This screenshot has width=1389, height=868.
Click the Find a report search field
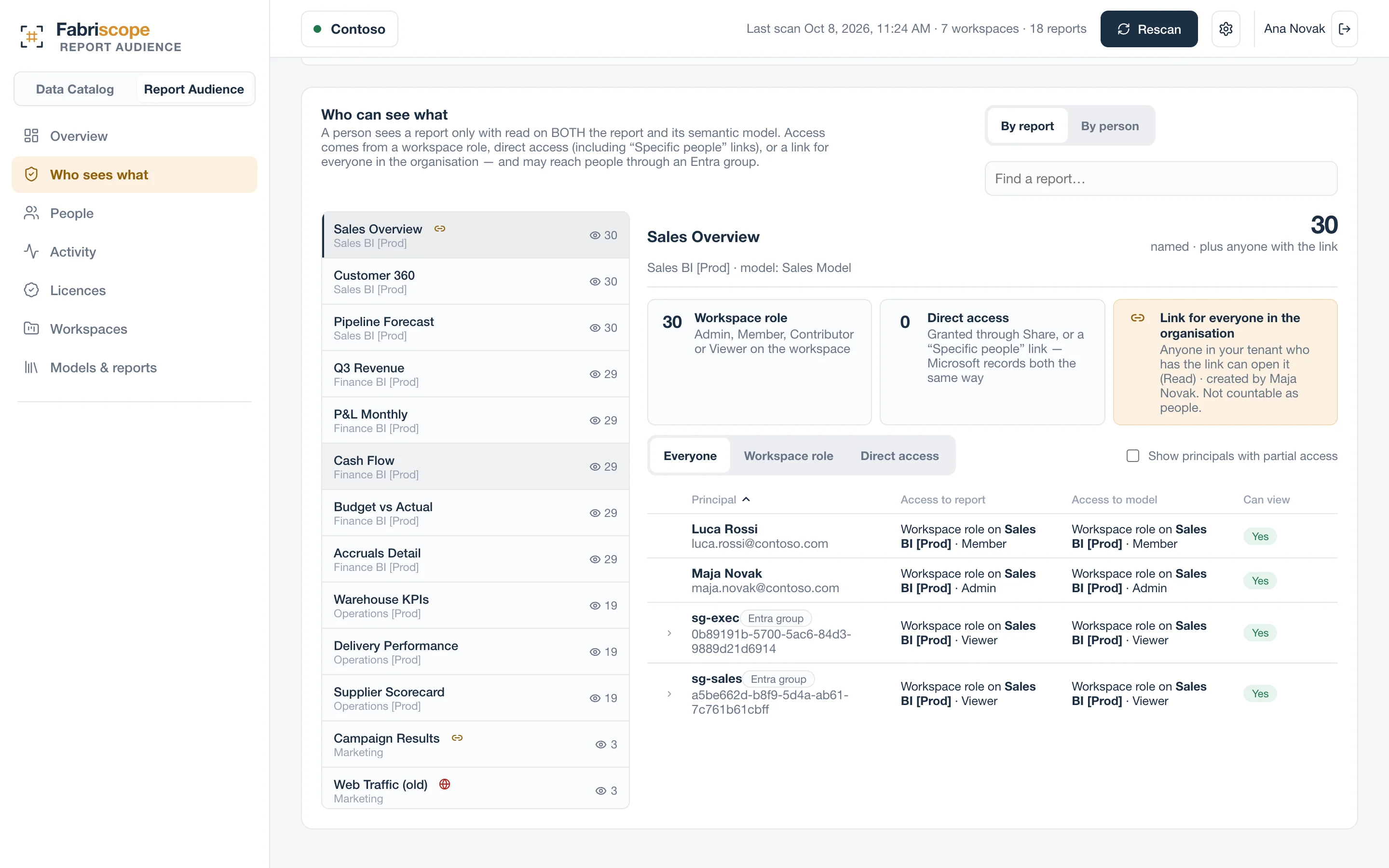[1160, 178]
